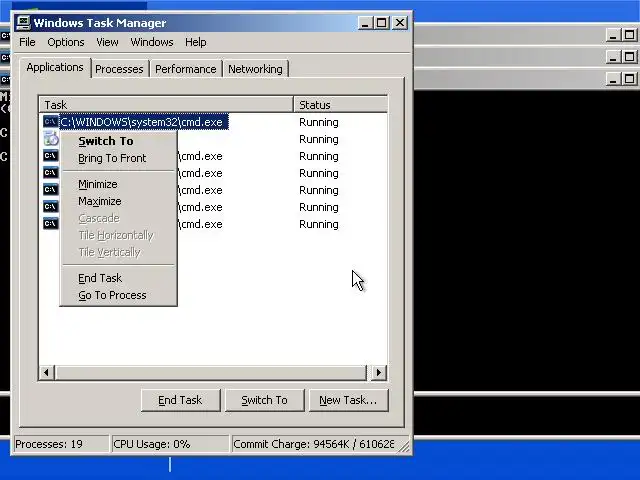The height and width of the screenshot is (480, 640).
Task: Click the End Task button below the list
Action: pyautogui.click(x=180, y=400)
